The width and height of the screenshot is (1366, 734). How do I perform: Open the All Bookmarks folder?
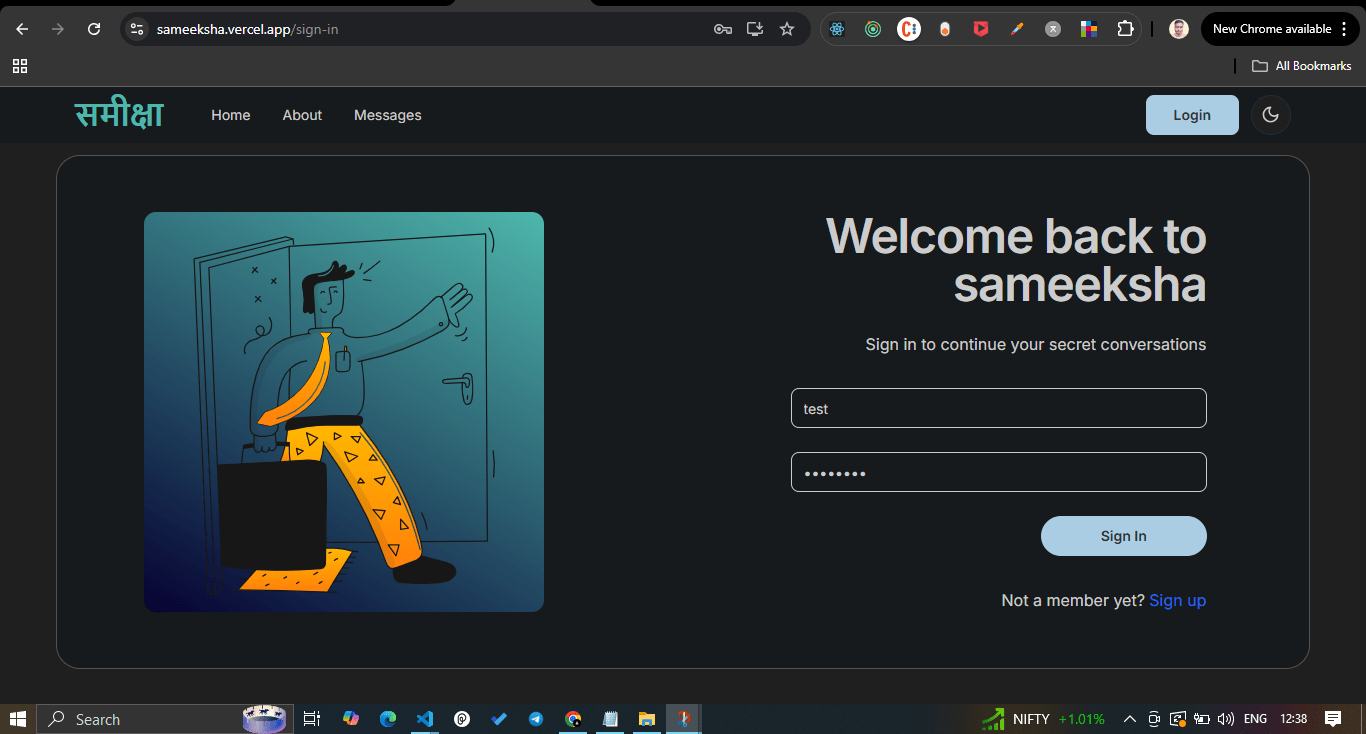[x=1302, y=66]
